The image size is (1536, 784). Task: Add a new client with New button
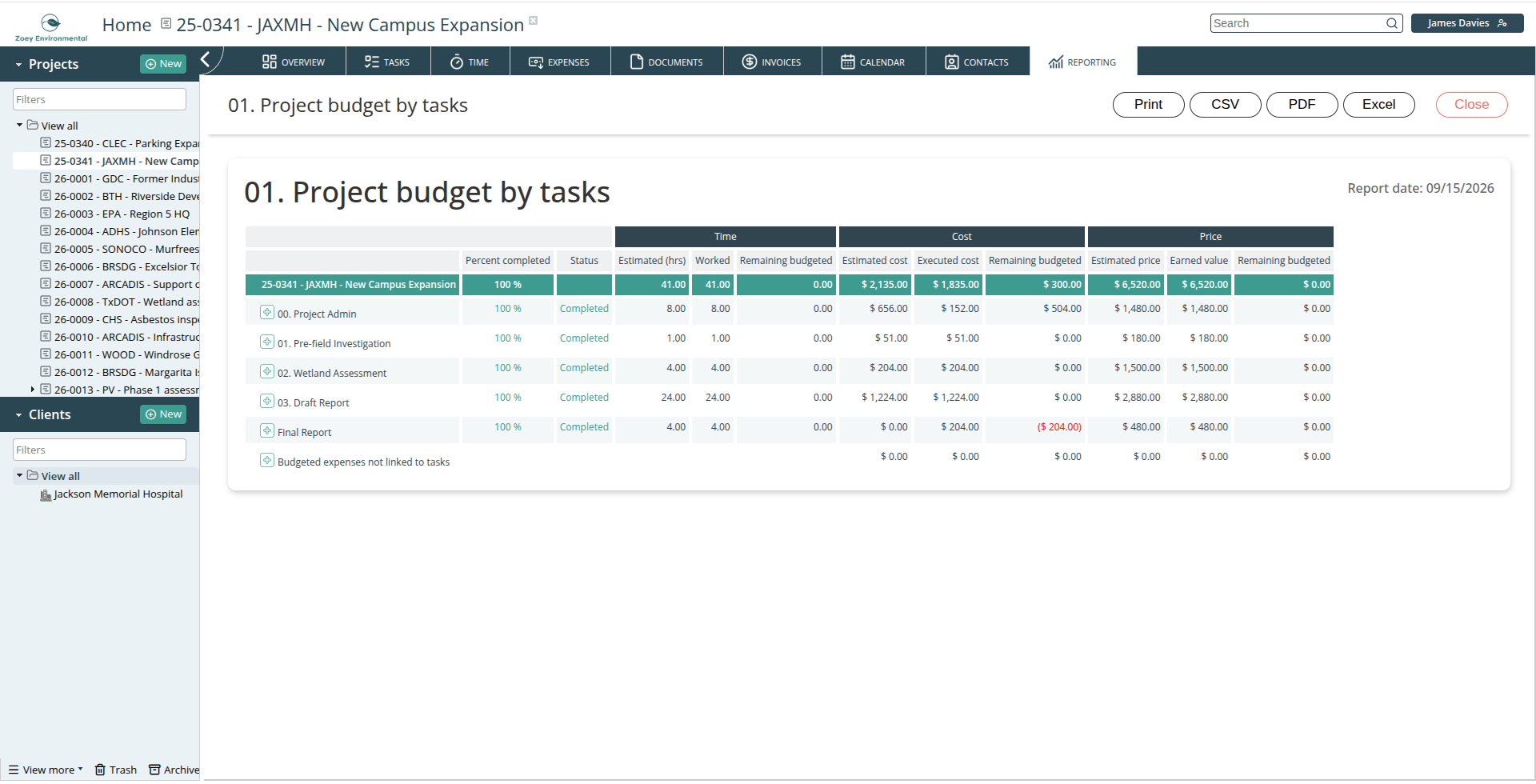click(163, 414)
